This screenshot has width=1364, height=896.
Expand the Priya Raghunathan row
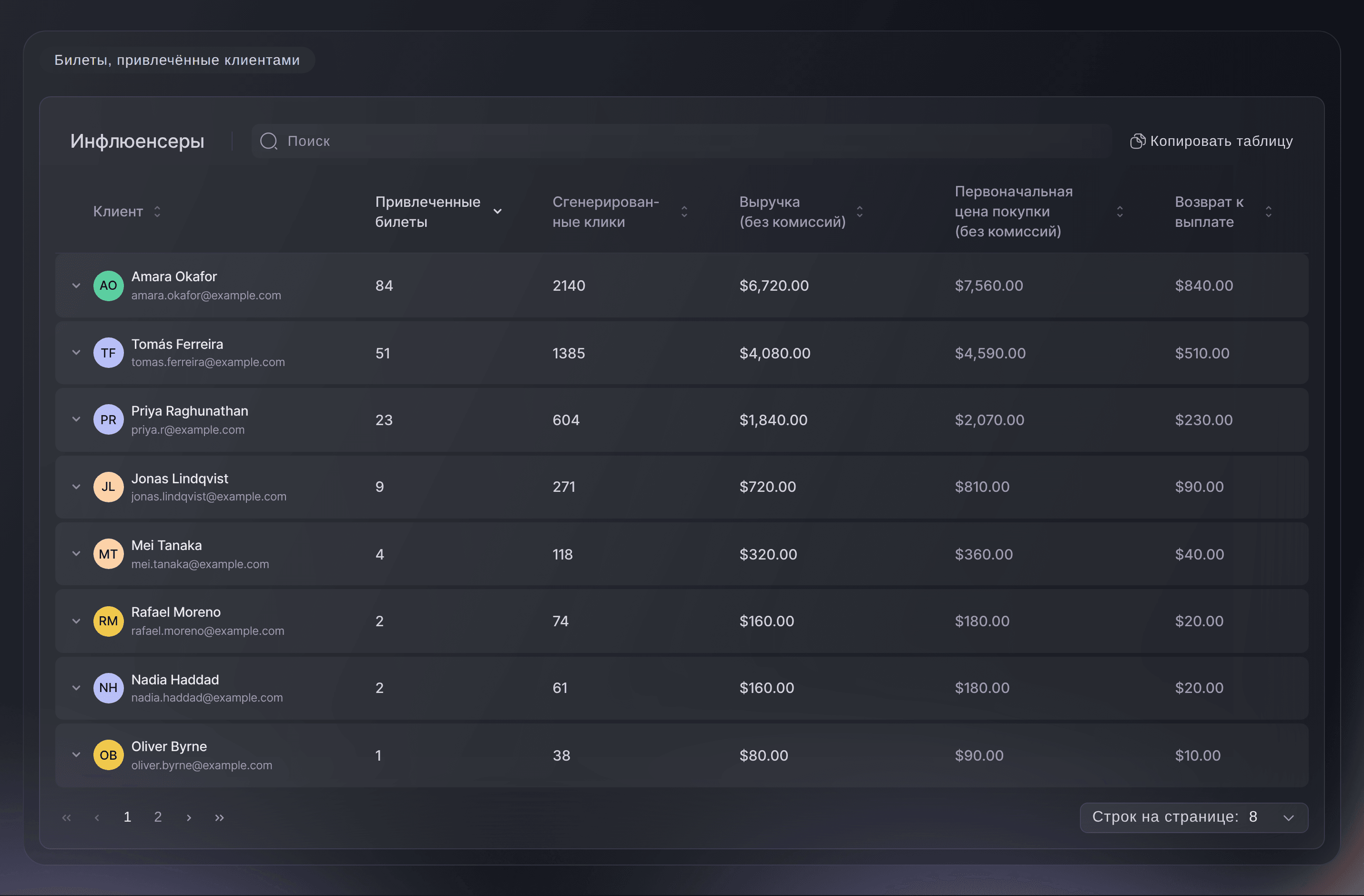click(76, 419)
